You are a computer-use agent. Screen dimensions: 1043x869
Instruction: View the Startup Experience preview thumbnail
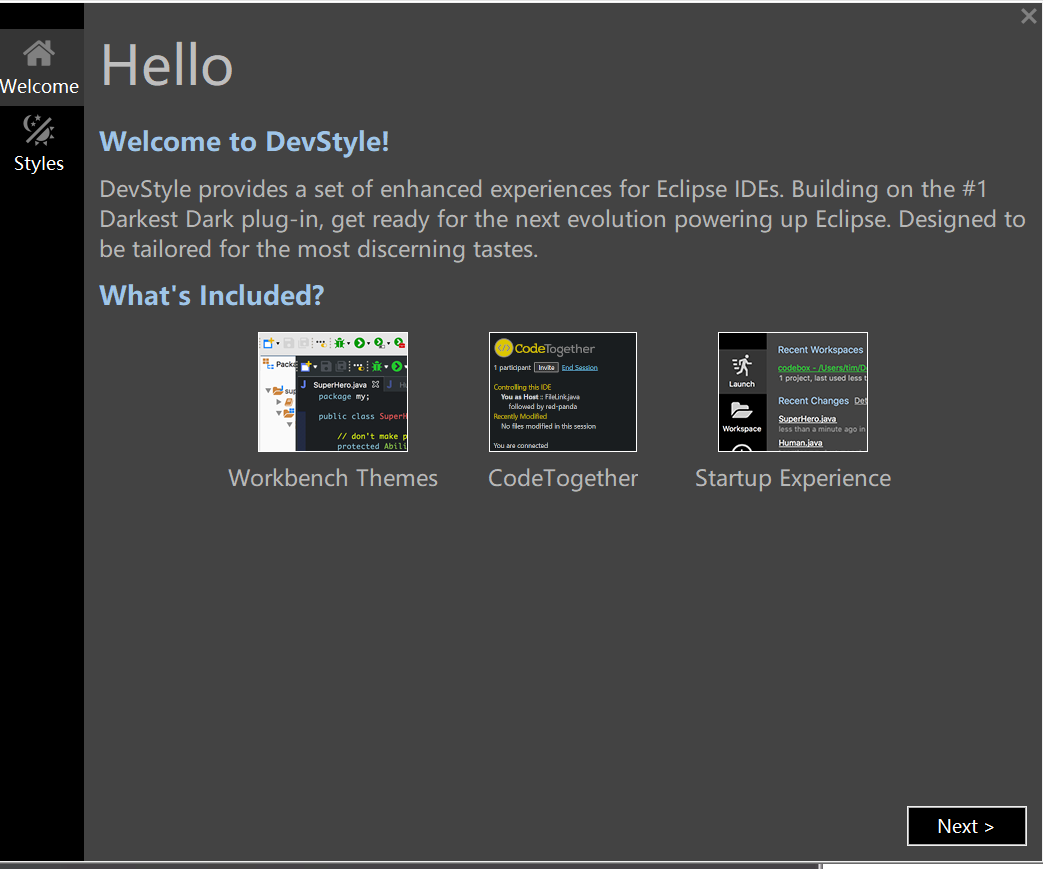(793, 392)
